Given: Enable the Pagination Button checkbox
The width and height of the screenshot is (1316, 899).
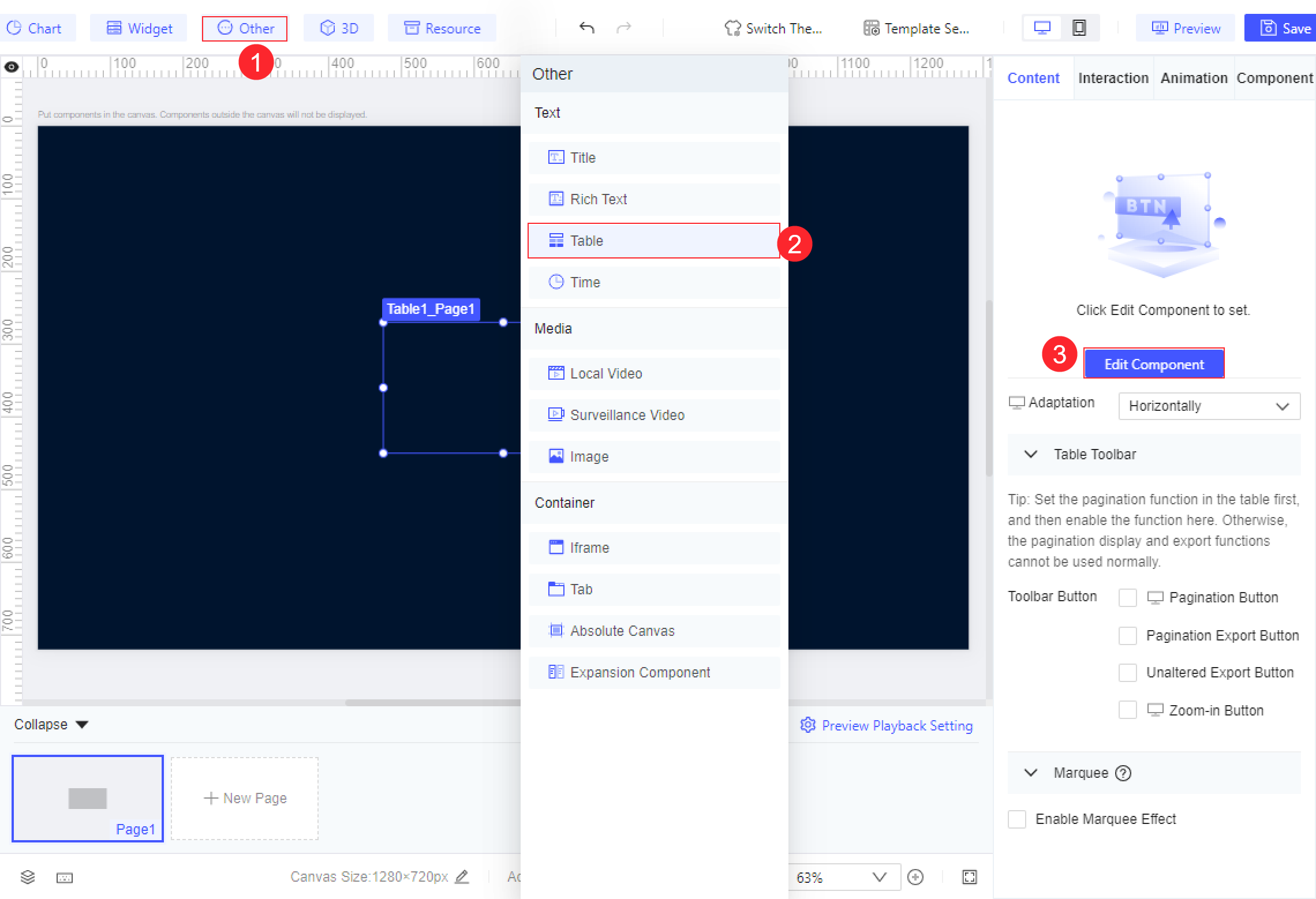Looking at the screenshot, I should click(1128, 598).
